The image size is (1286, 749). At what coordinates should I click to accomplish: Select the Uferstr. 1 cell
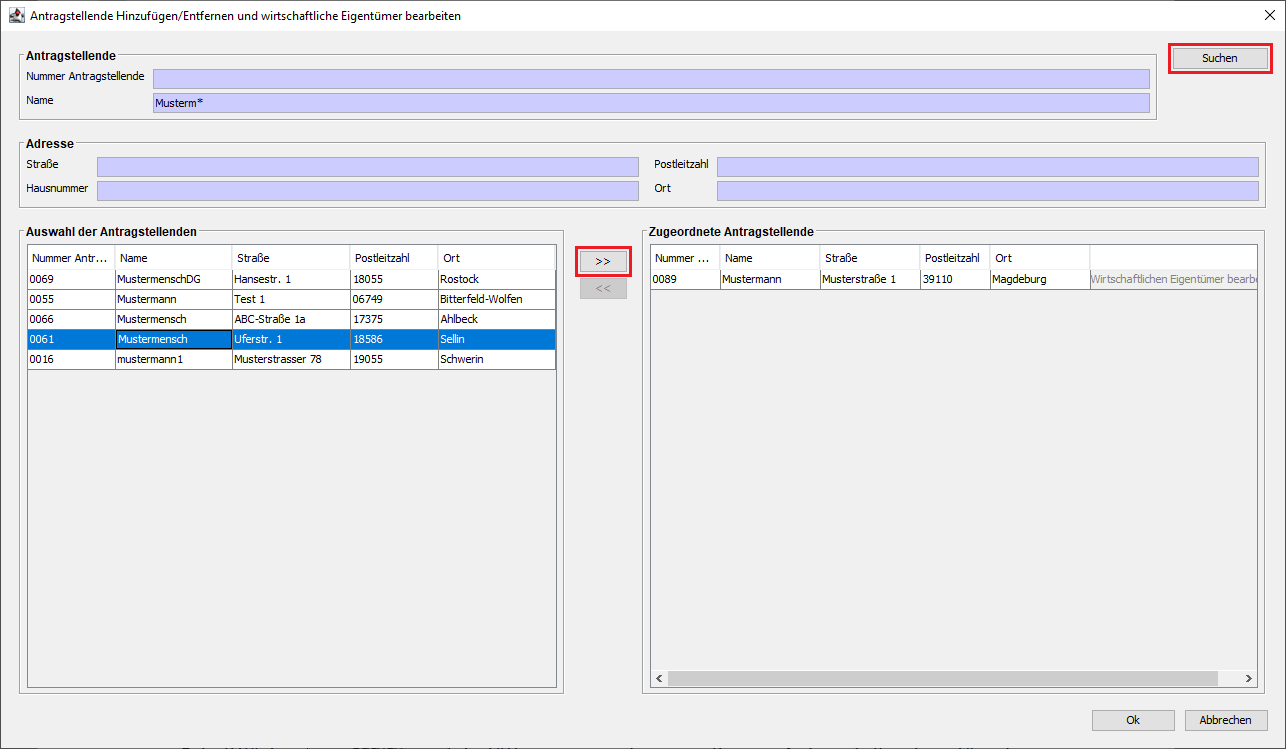[x=292, y=340]
